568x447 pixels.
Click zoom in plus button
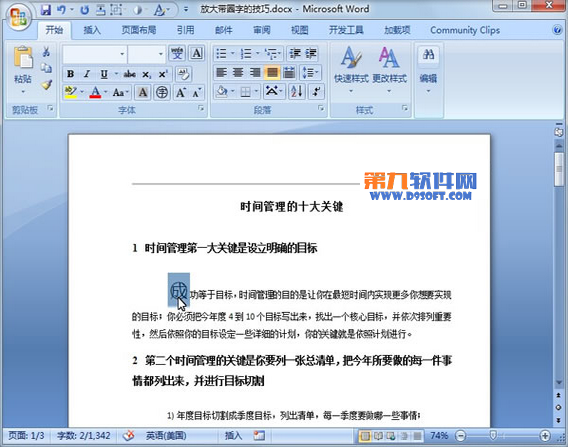(545, 435)
